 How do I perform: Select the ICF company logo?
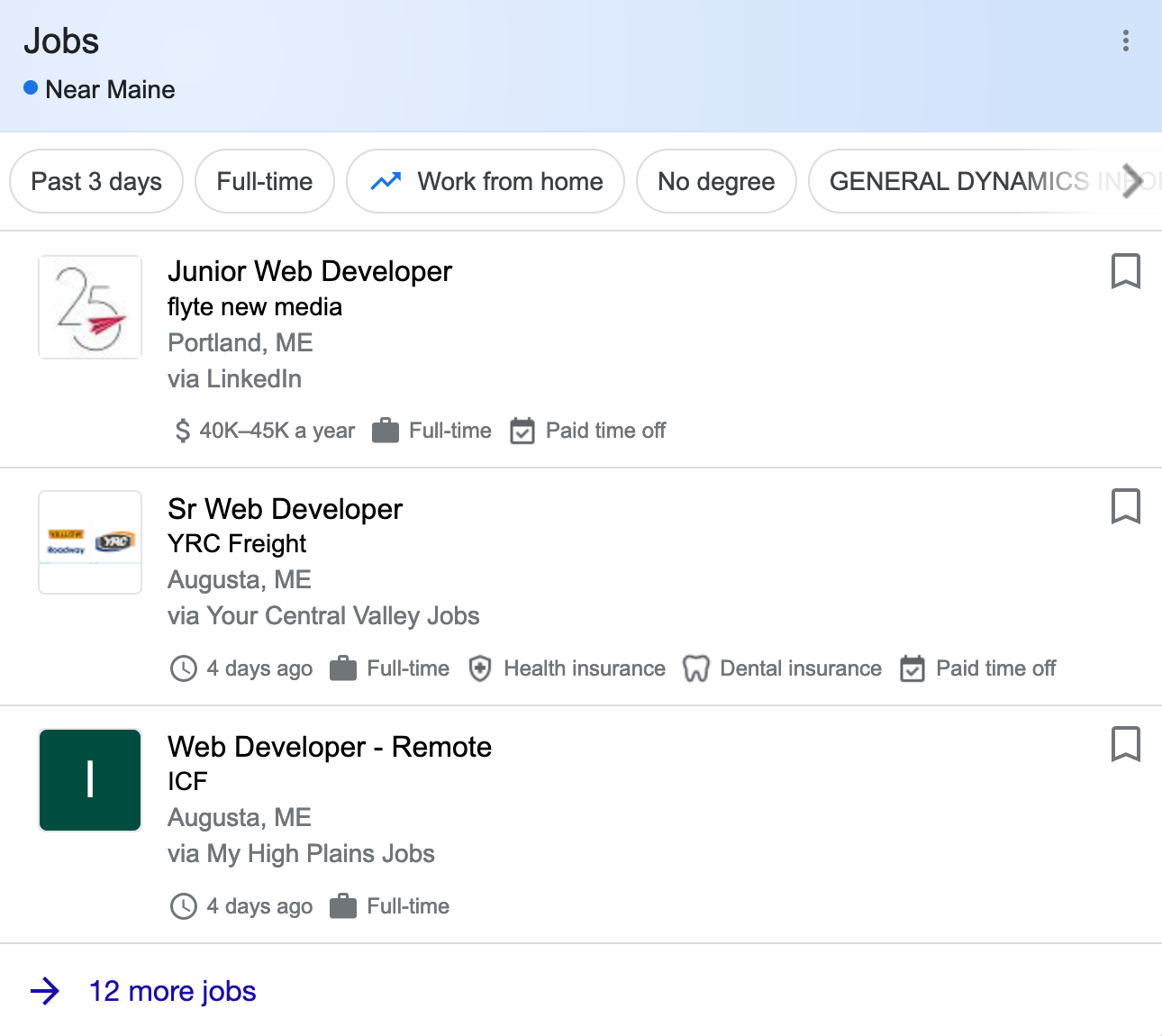tap(89, 780)
